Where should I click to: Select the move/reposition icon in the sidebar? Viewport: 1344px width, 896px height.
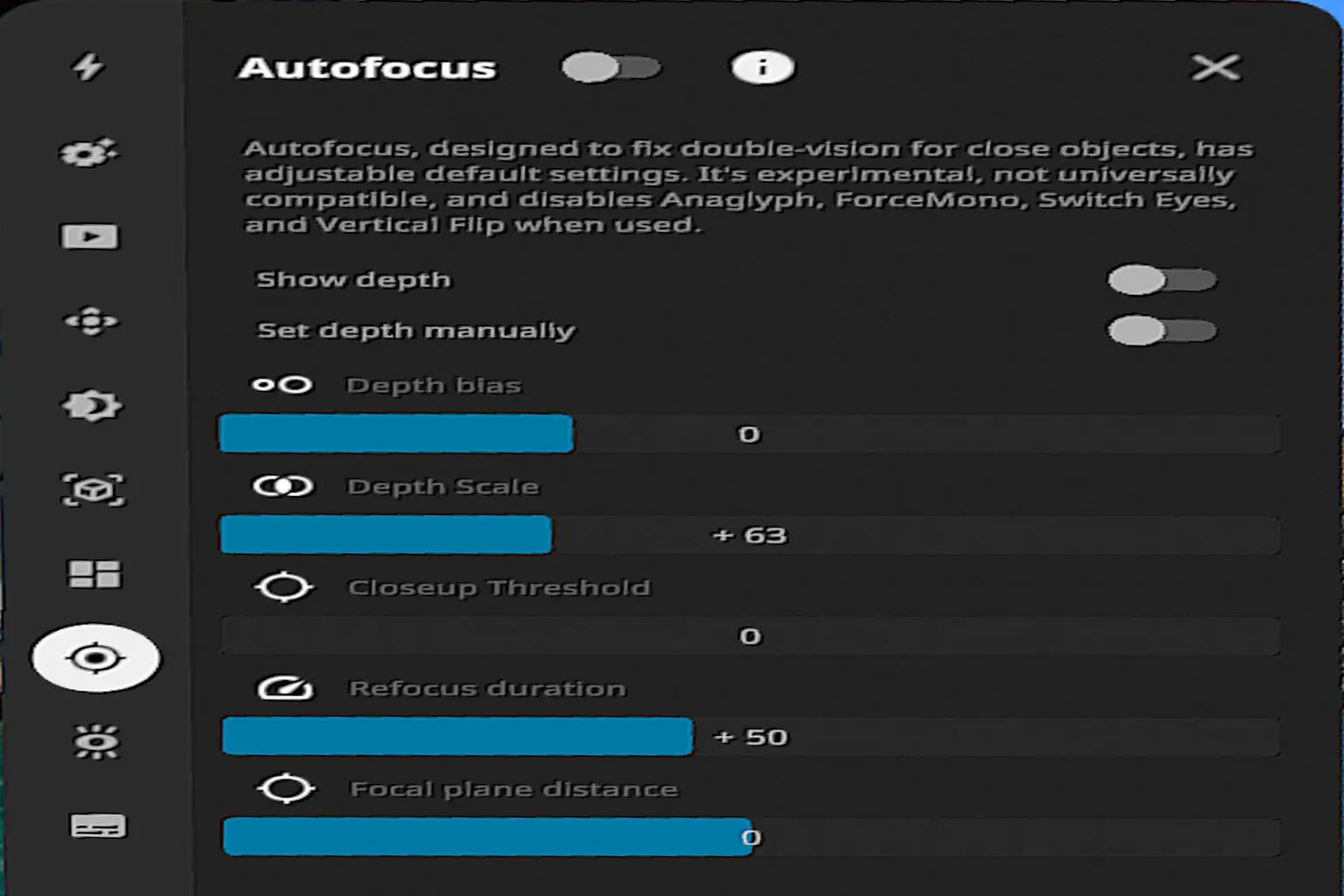coord(94,321)
